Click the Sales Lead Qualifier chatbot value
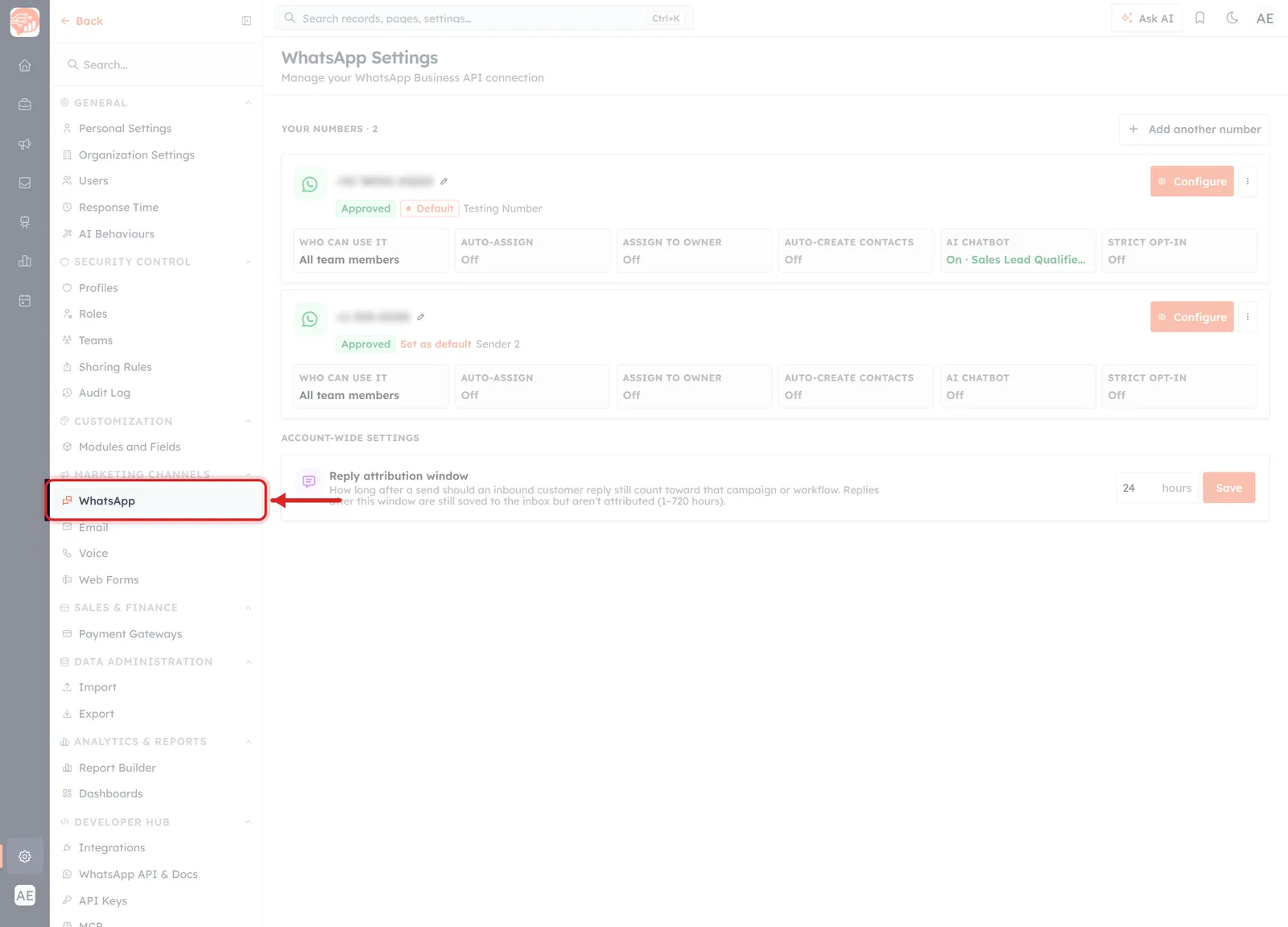 coord(1016,260)
